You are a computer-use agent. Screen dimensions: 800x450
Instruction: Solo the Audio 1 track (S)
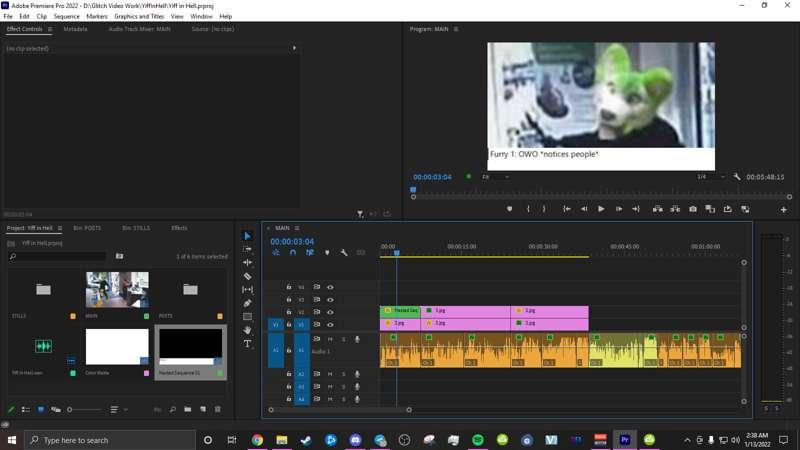[x=343, y=339]
